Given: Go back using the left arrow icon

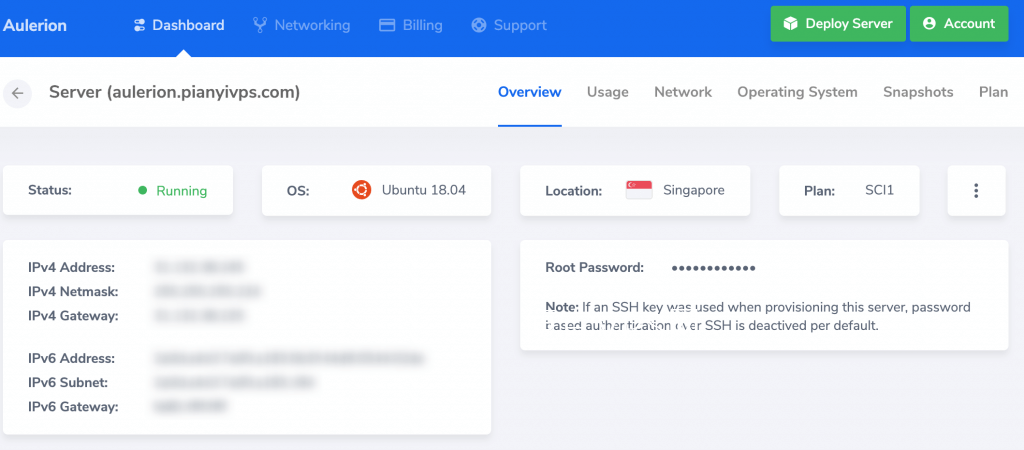Looking at the screenshot, I should [18, 93].
